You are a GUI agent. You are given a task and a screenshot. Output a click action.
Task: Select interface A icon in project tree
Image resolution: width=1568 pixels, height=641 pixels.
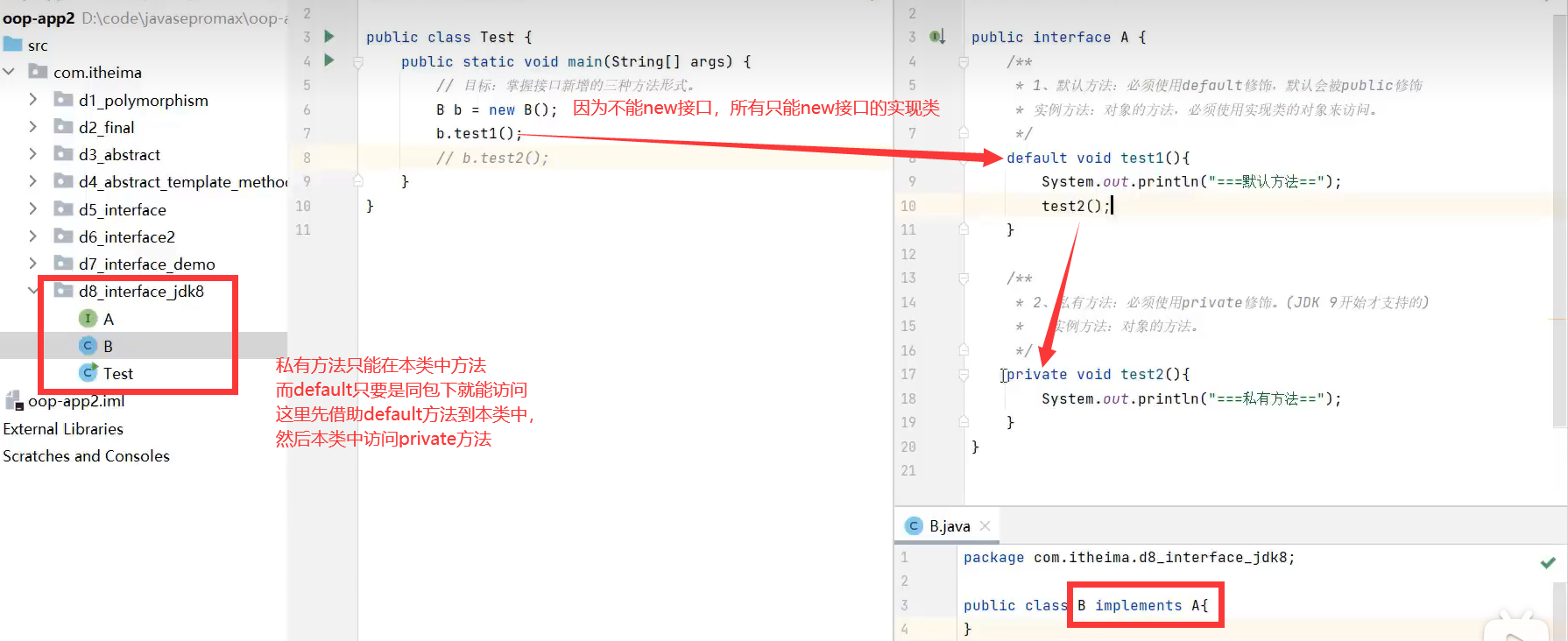(88, 319)
